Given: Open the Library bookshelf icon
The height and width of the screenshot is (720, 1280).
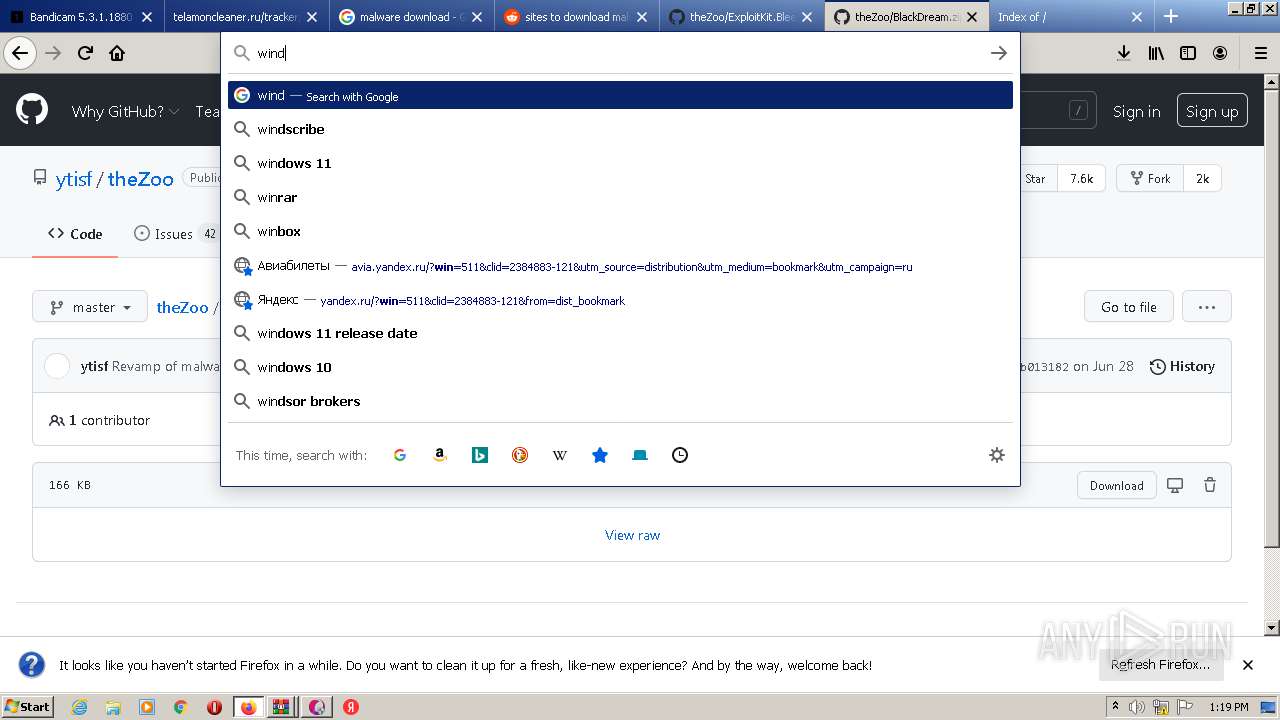Looking at the screenshot, I should pyautogui.click(x=1156, y=53).
